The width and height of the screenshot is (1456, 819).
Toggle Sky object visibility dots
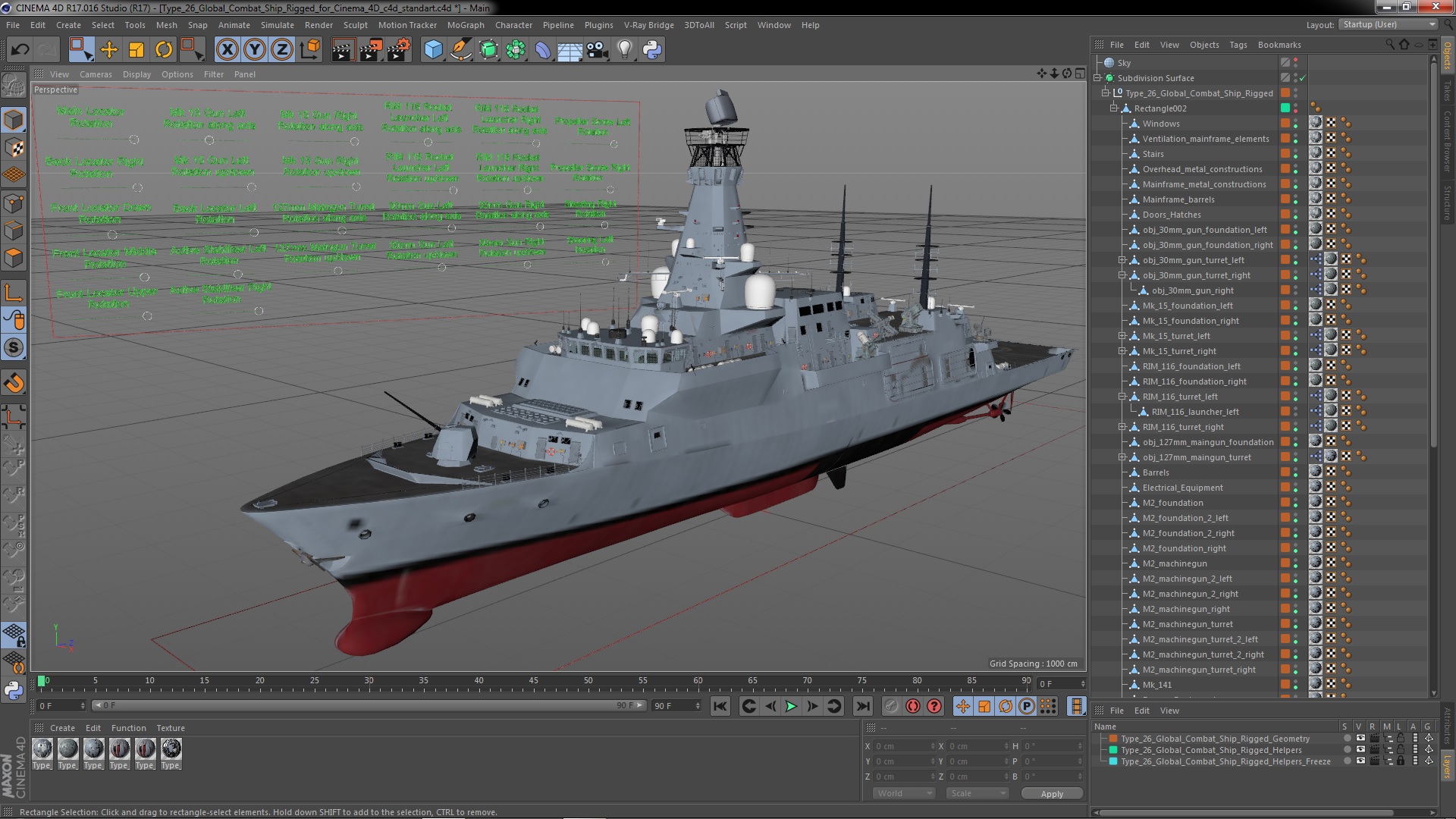click(x=1296, y=63)
